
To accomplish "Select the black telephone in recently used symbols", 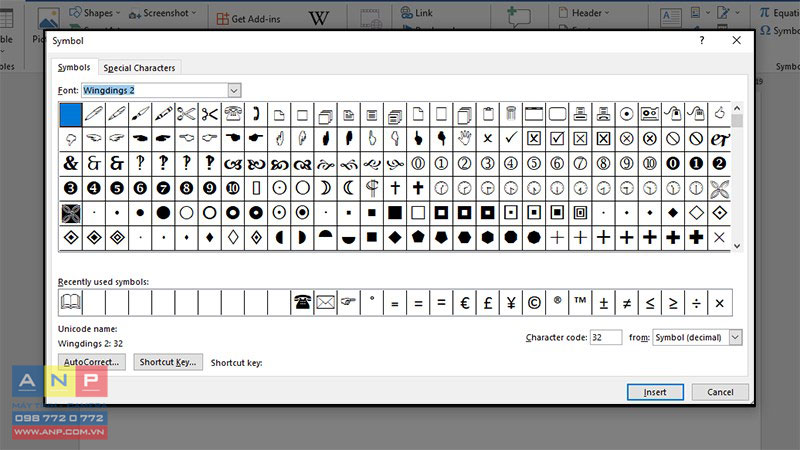I will coord(302,303).
